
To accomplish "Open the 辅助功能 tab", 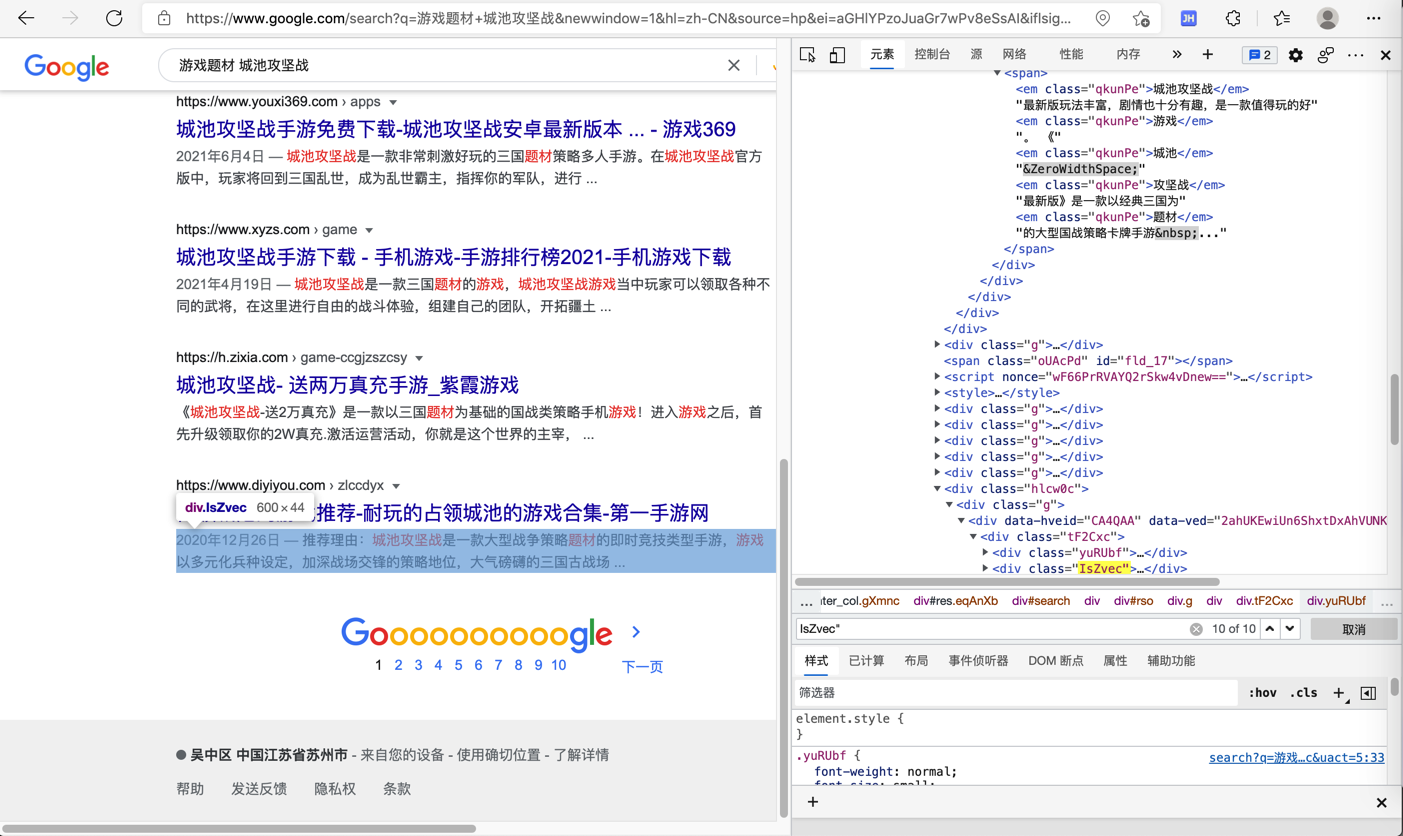I will pos(1171,661).
